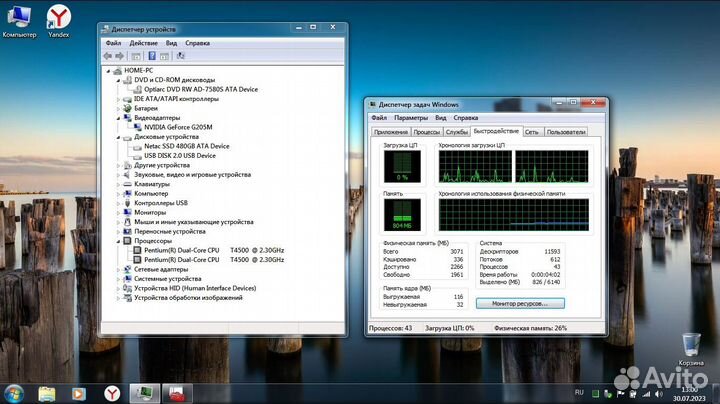The height and width of the screenshot is (404, 720).
Task: Open the Yandex browser desktop shortcut
Action: pyautogui.click(x=59, y=21)
